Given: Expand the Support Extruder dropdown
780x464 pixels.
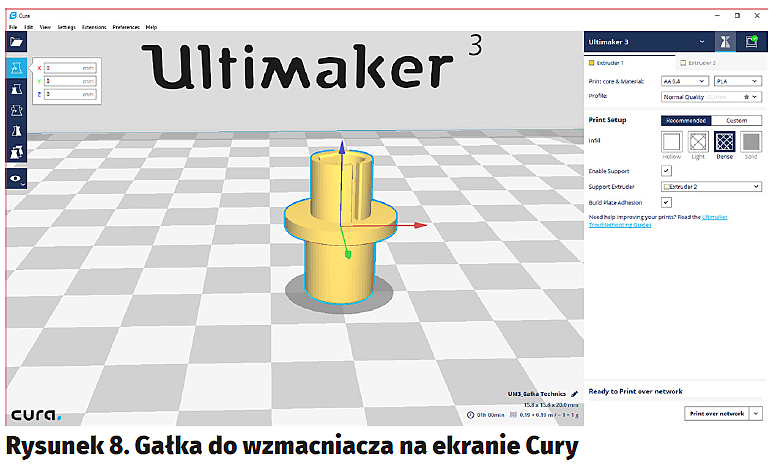Looking at the screenshot, I should (x=711, y=186).
